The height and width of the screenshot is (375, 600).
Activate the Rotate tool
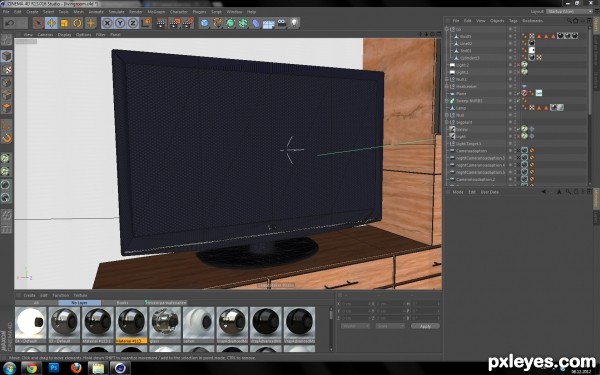coord(77,23)
